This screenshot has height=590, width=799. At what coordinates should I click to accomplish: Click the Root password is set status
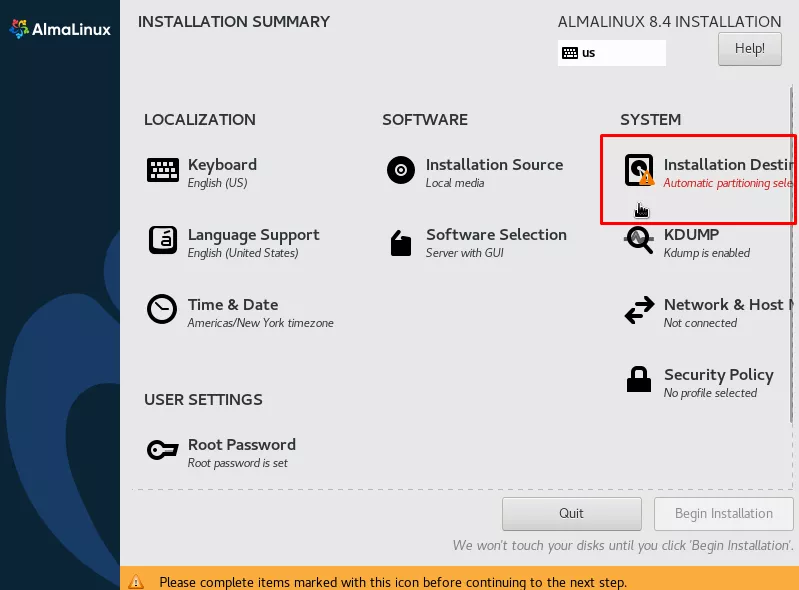click(x=237, y=463)
